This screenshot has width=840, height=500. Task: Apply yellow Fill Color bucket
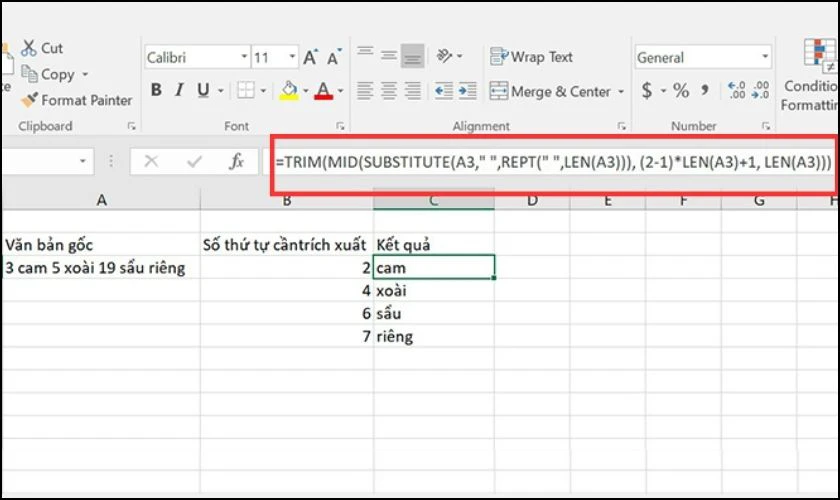click(289, 90)
